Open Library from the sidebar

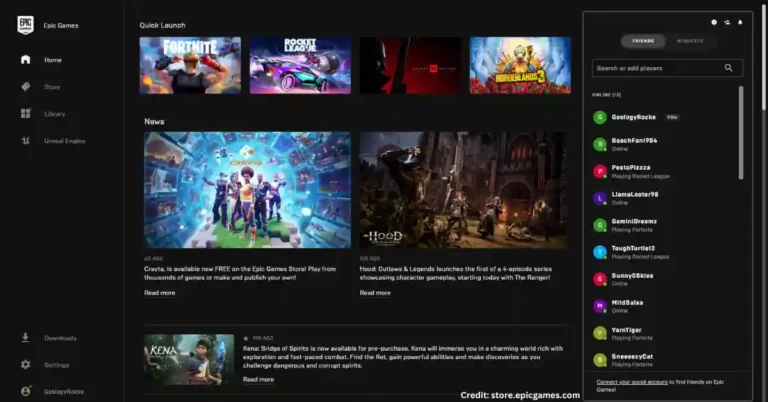pos(54,114)
